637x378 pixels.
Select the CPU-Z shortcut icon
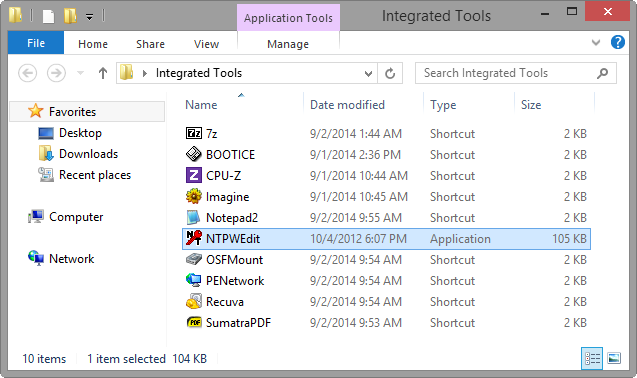pyautogui.click(x=194, y=176)
